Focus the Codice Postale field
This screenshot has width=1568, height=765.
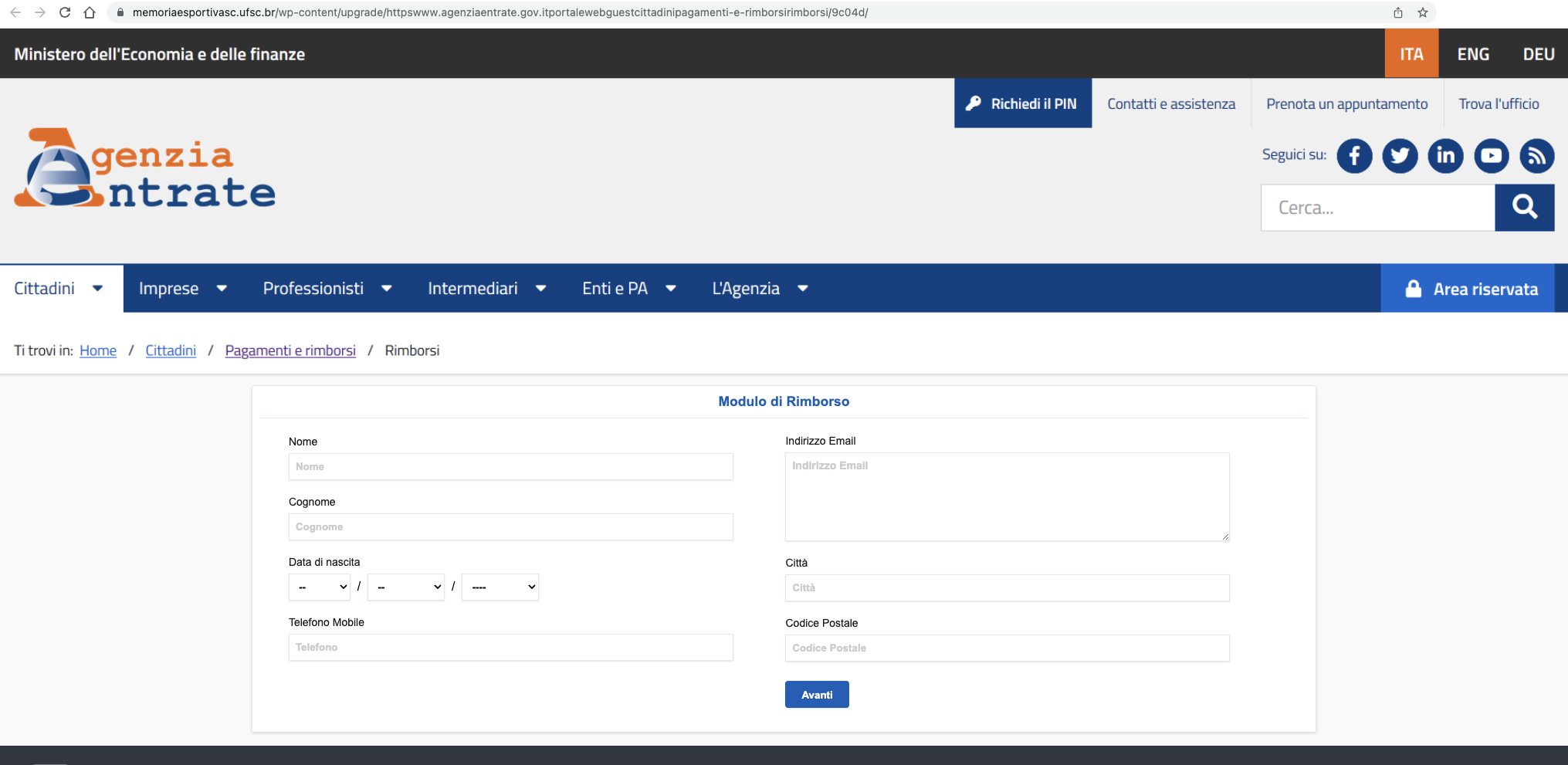coord(1007,648)
